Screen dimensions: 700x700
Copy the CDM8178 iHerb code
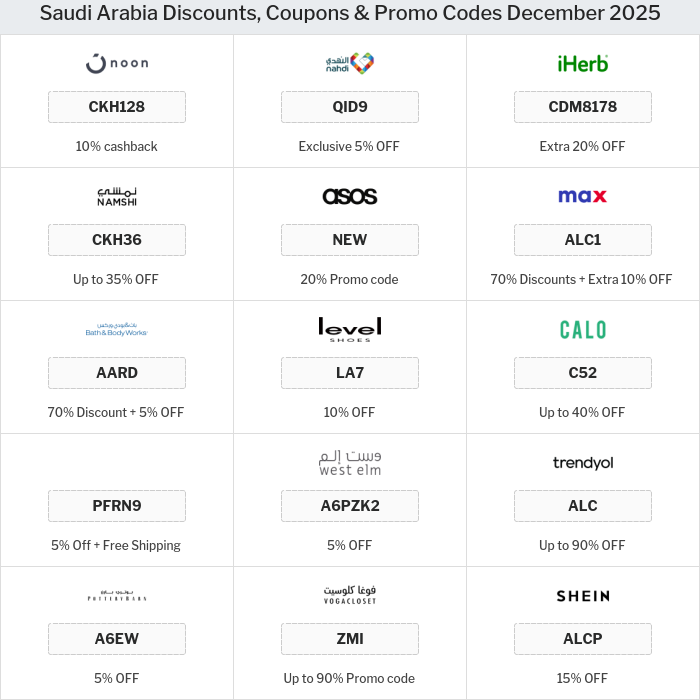coord(582,107)
